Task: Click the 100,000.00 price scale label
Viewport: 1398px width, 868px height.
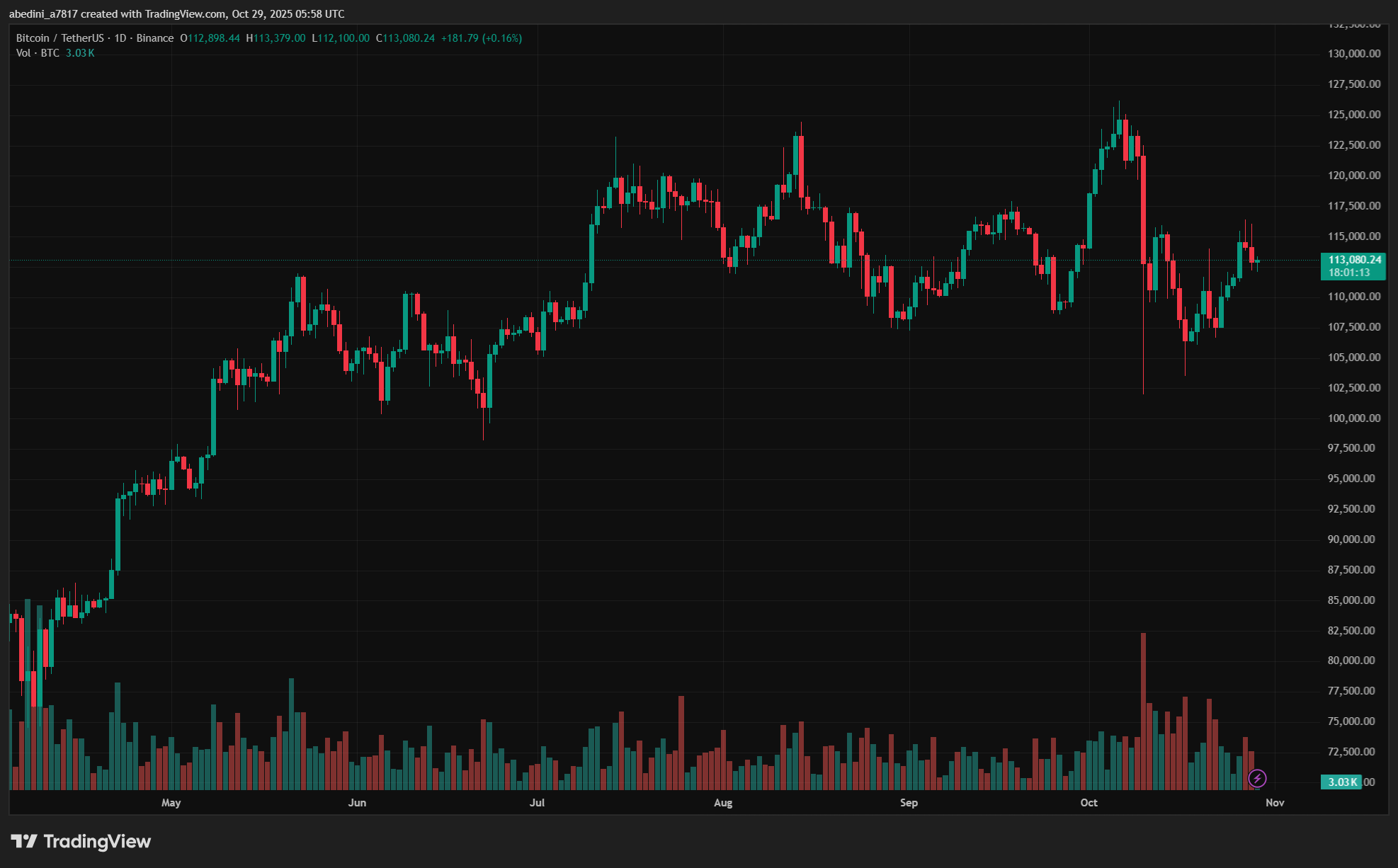Action: point(1353,418)
